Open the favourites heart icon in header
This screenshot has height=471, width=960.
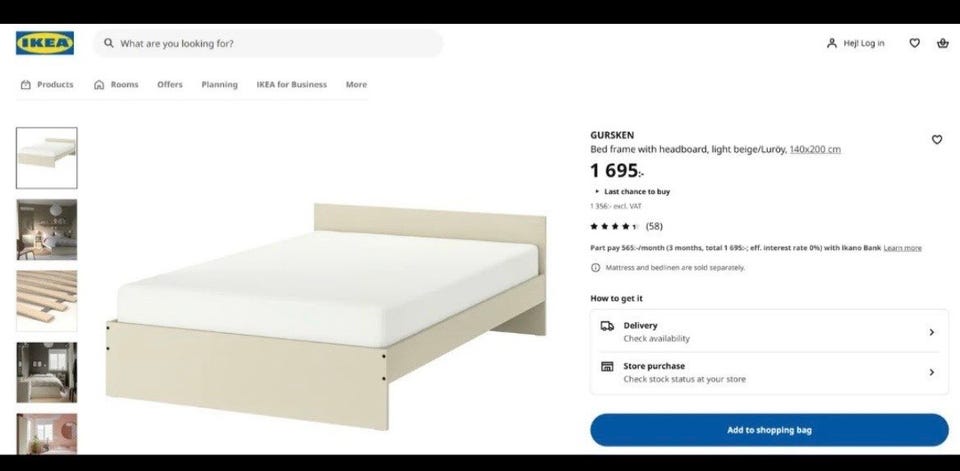click(914, 43)
